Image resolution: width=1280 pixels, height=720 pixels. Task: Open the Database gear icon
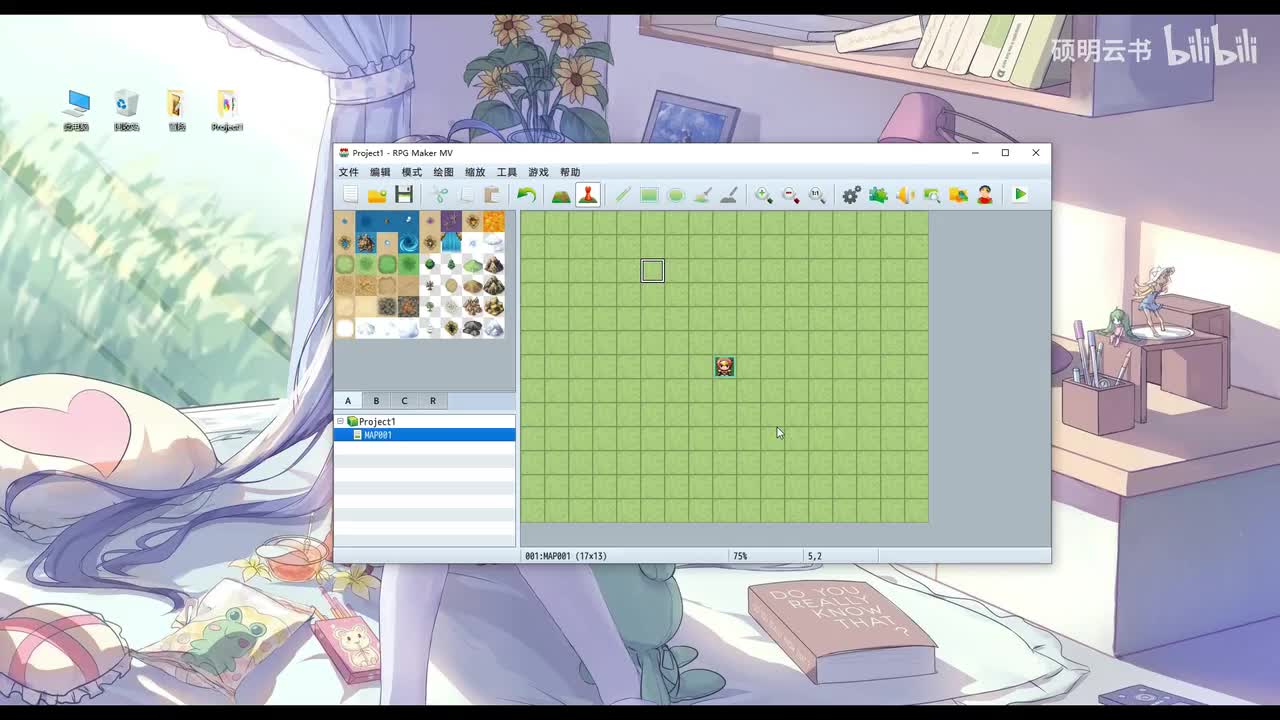(x=851, y=195)
